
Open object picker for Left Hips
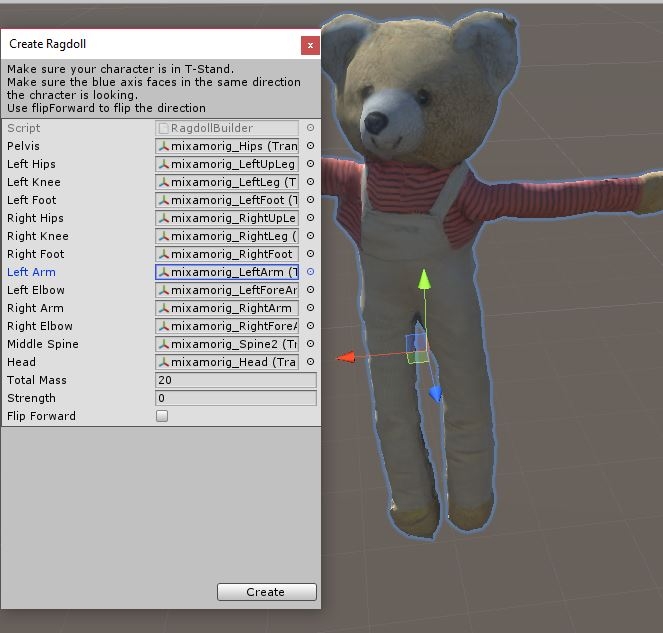click(x=310, y=164)
